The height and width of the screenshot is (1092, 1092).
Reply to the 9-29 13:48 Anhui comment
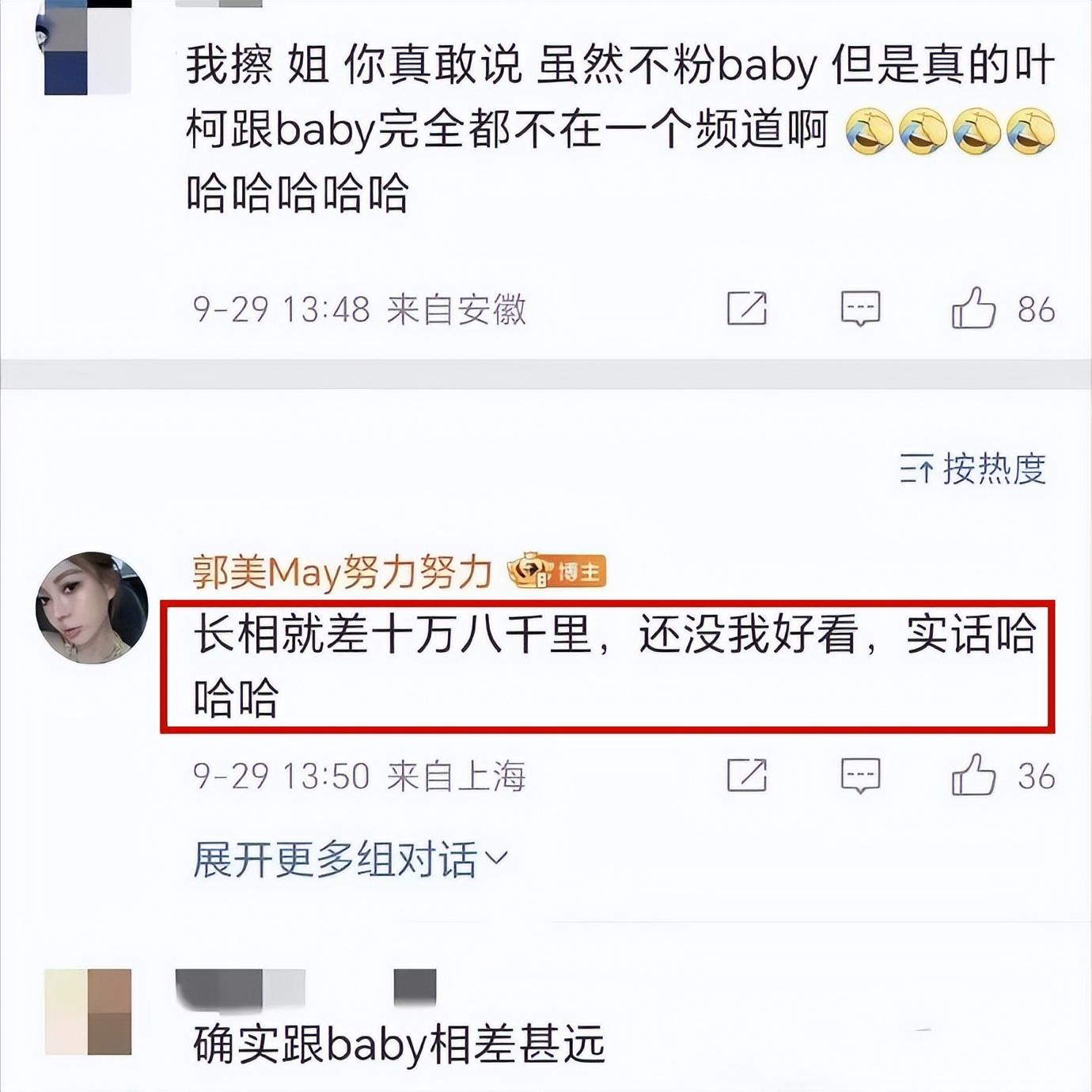(x=860, y=309)
